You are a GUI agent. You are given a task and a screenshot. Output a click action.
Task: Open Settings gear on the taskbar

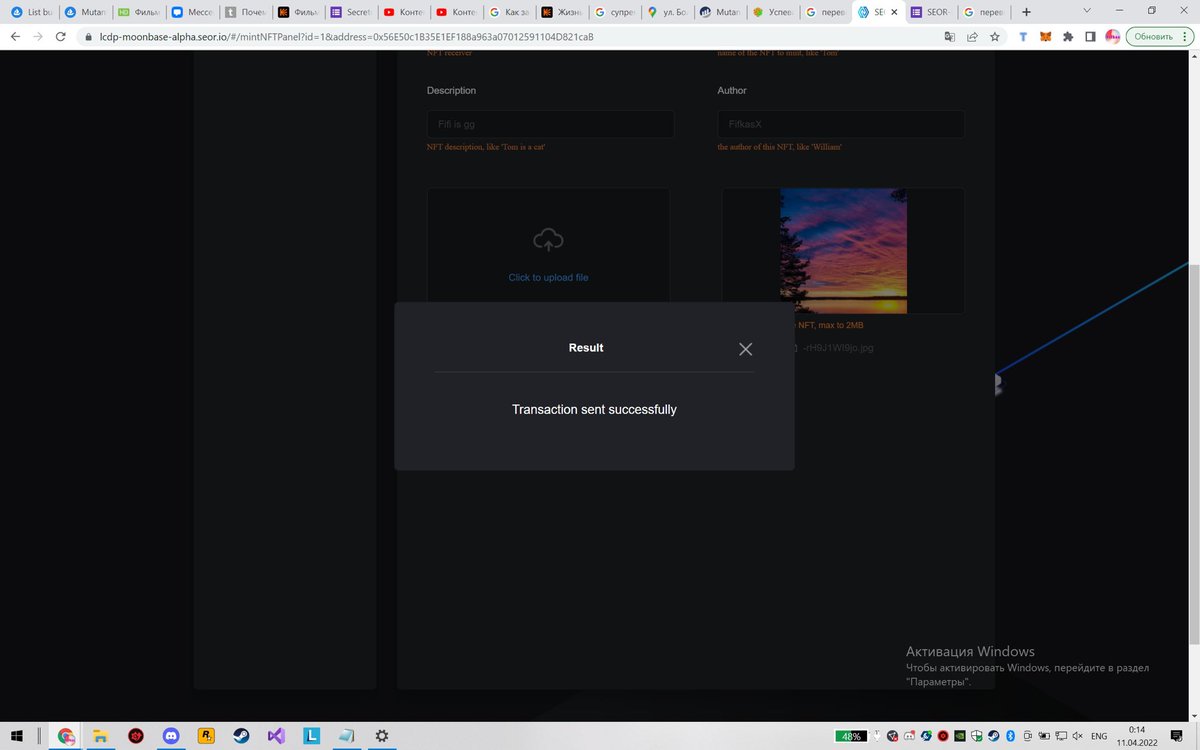coord(381,736)
